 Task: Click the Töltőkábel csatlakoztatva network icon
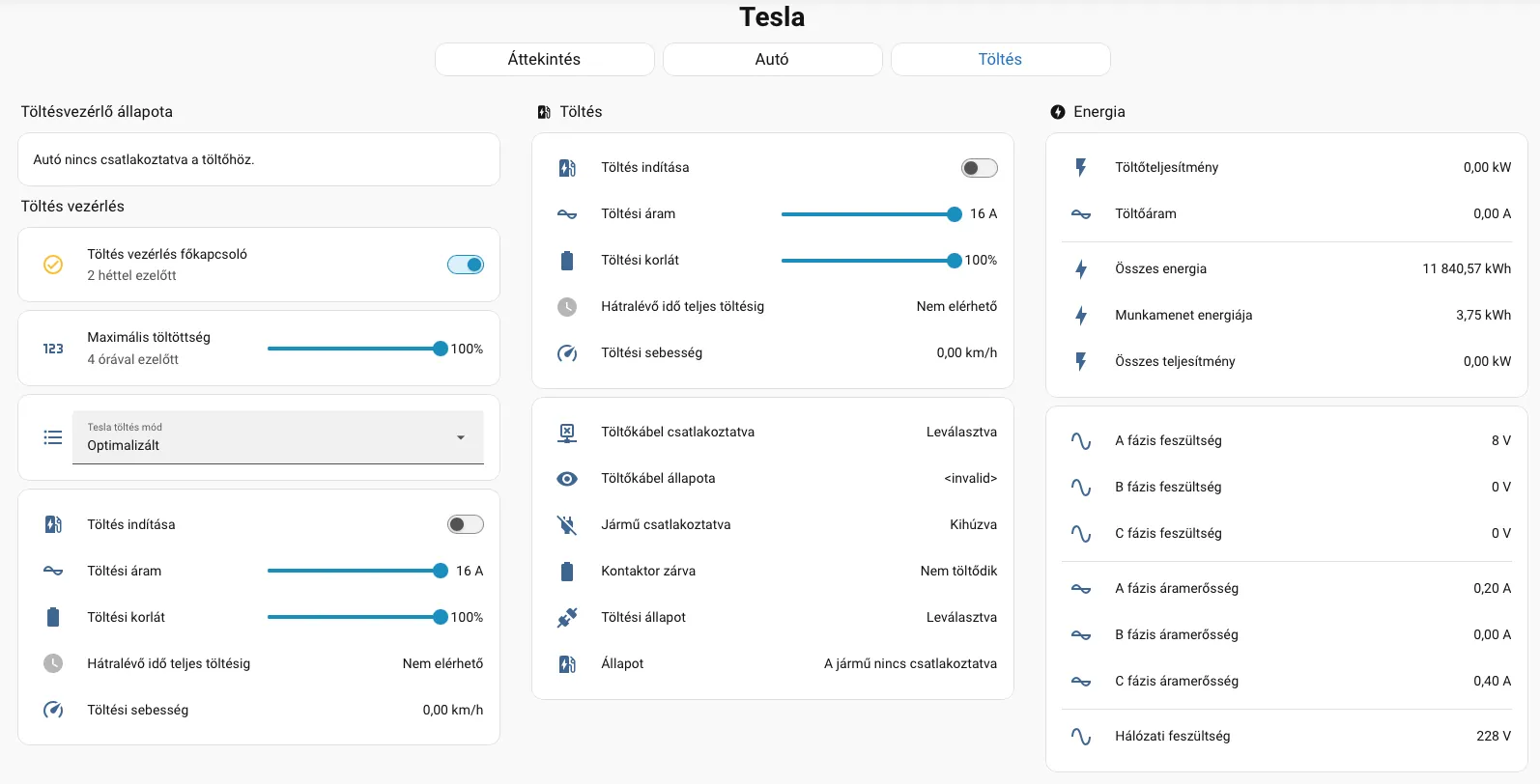click(x=567, y=433)
